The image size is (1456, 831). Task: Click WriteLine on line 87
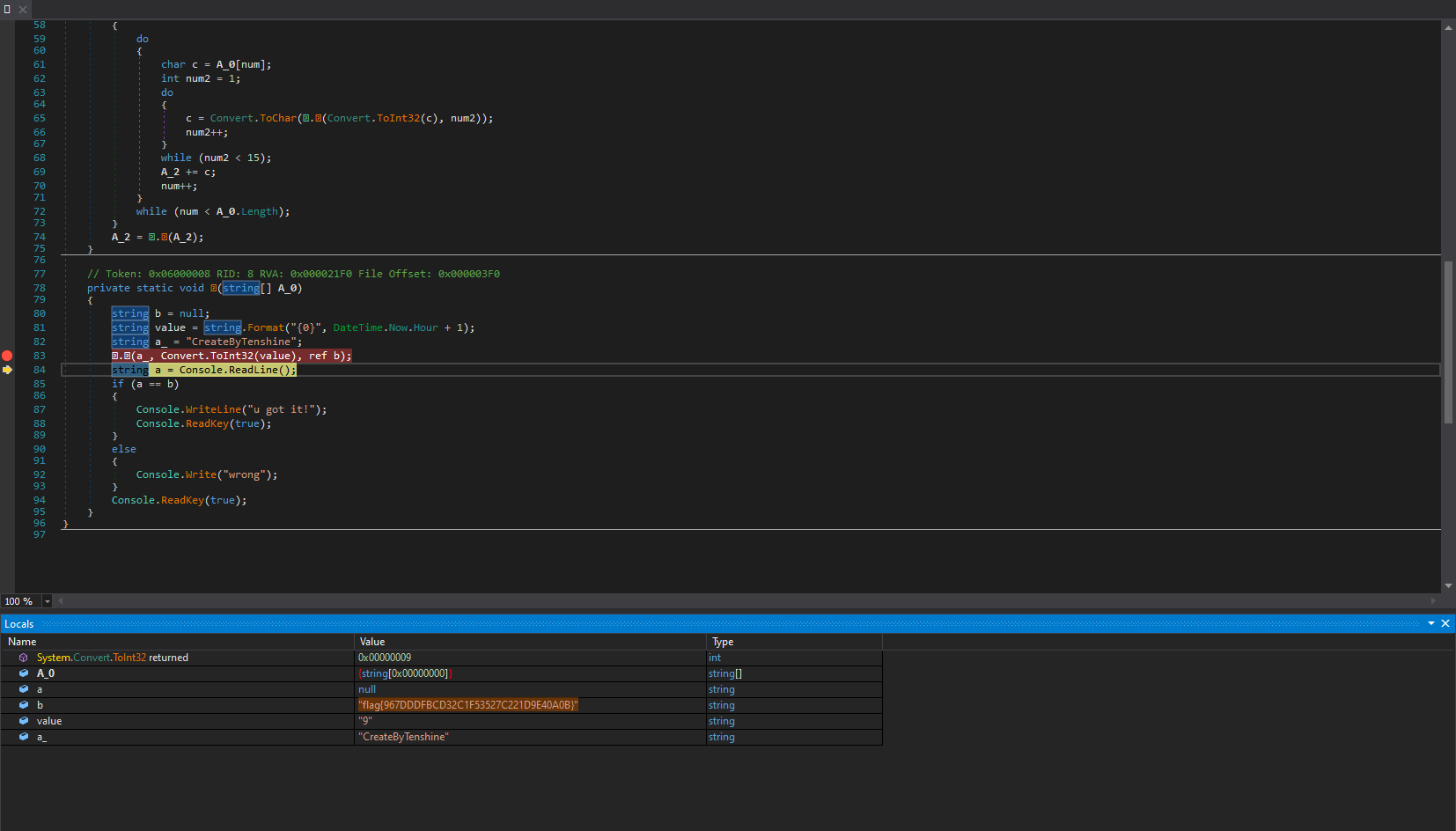pyautogui.click(x=211, y=409)
